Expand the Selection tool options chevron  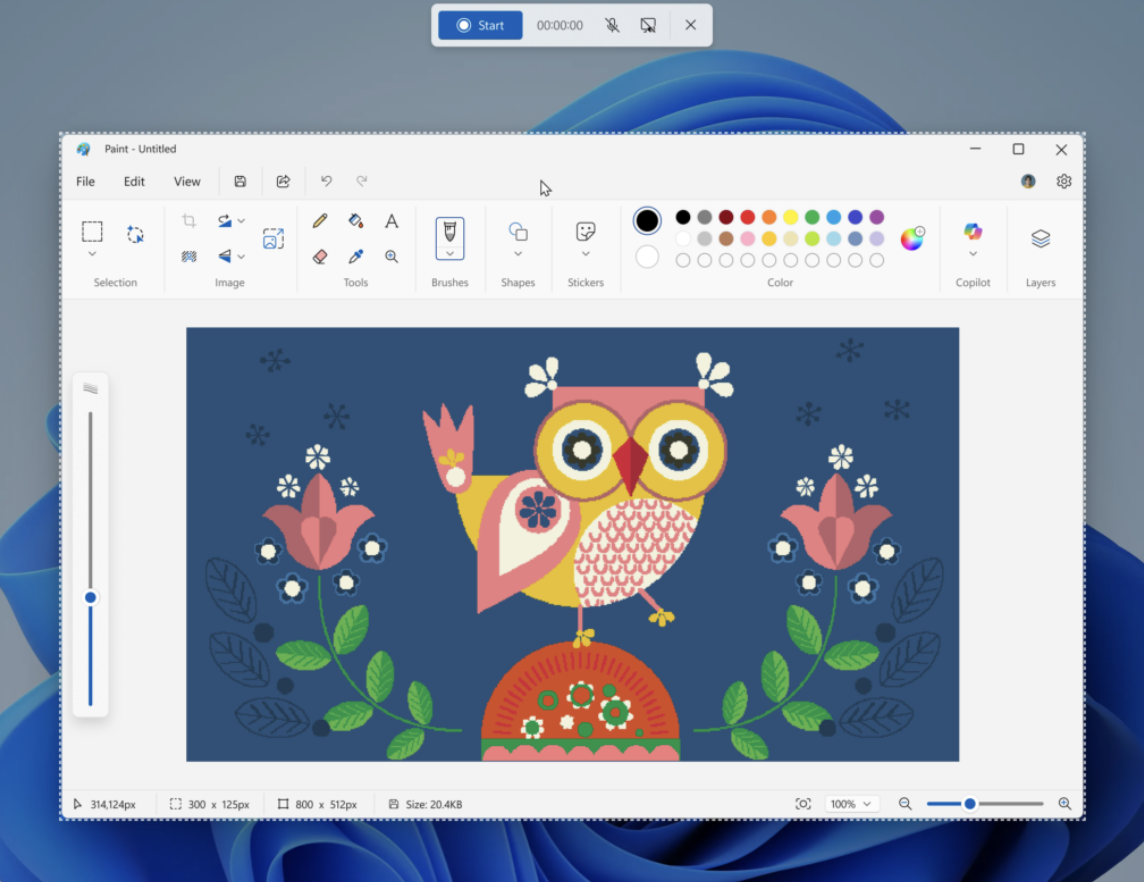point(92,254)
